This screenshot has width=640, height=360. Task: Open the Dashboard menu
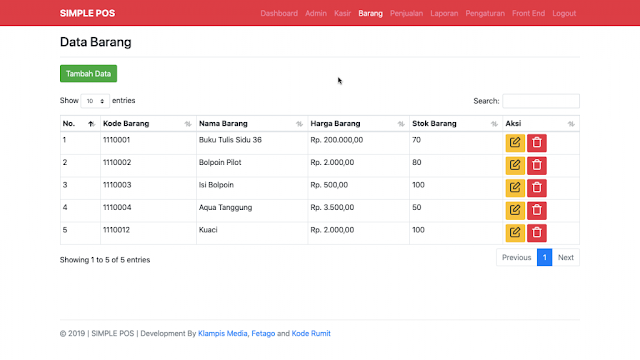pyautogui.click(x=279, y=13)
